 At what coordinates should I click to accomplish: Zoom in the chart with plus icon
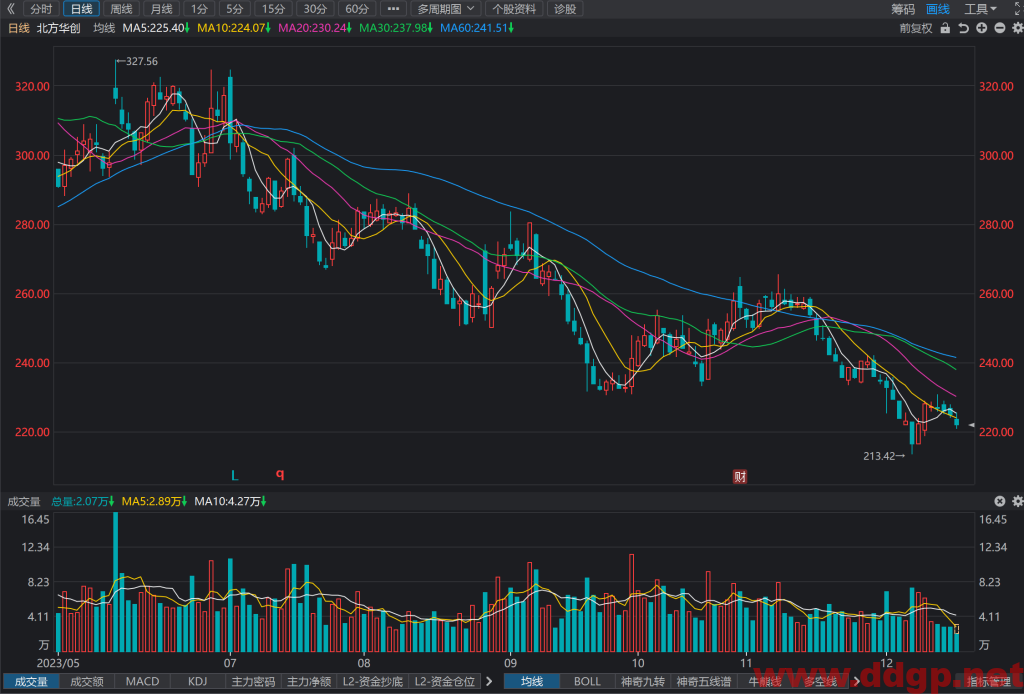click(982, 28)
